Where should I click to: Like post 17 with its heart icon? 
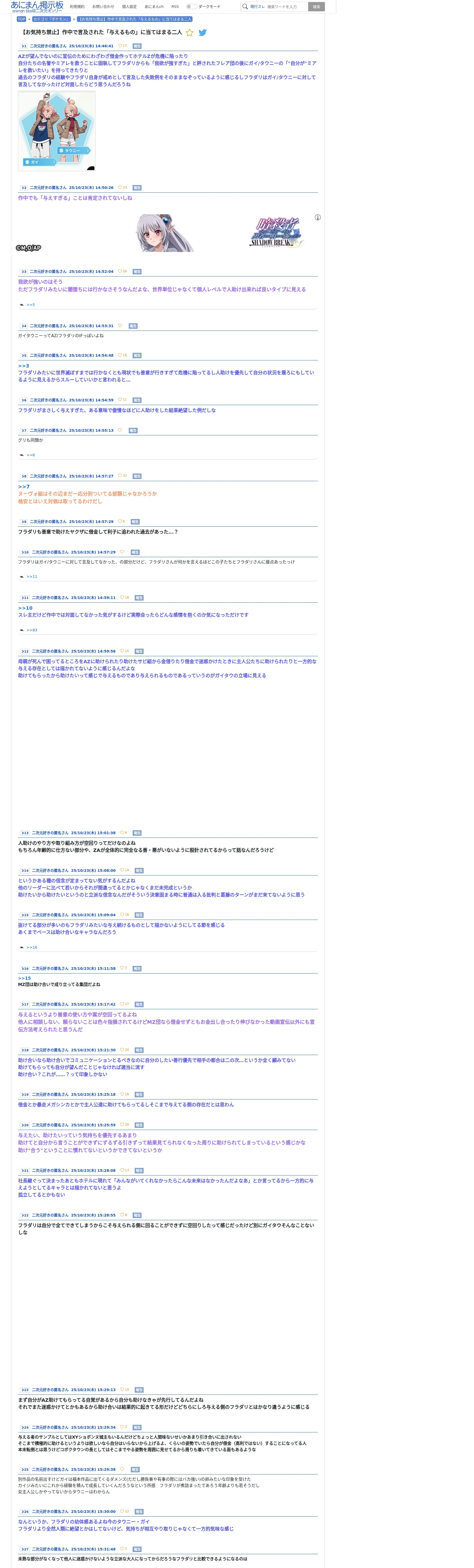tap(122, 1004)
